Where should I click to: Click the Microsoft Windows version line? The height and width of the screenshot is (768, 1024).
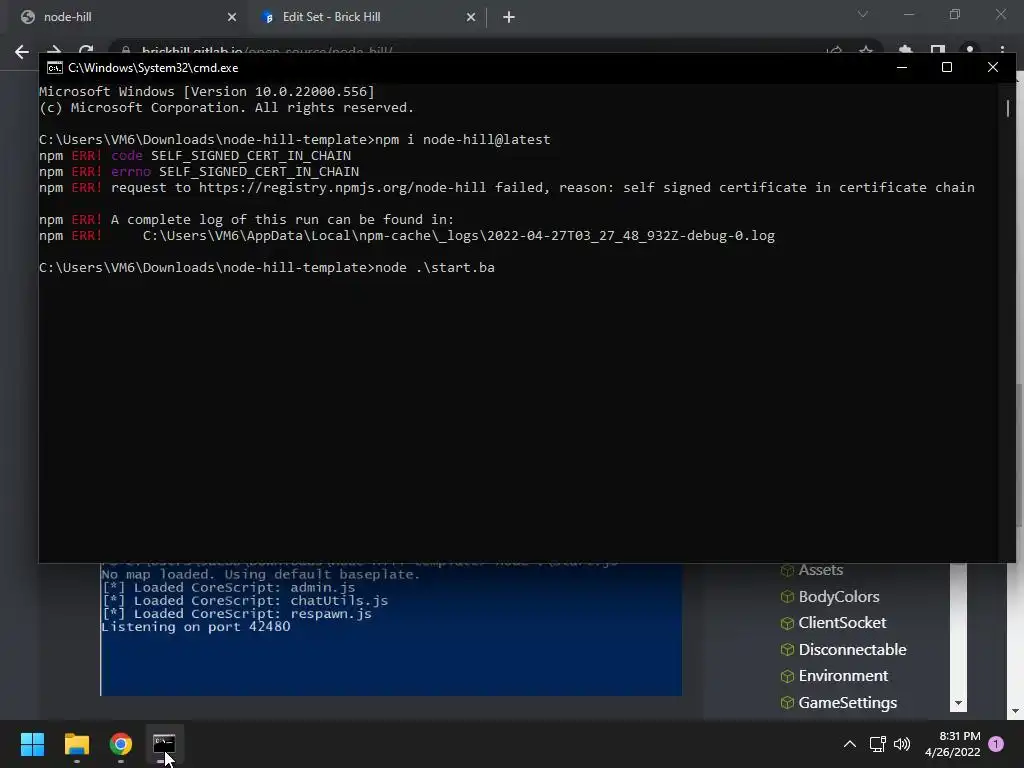coord(207,92)
